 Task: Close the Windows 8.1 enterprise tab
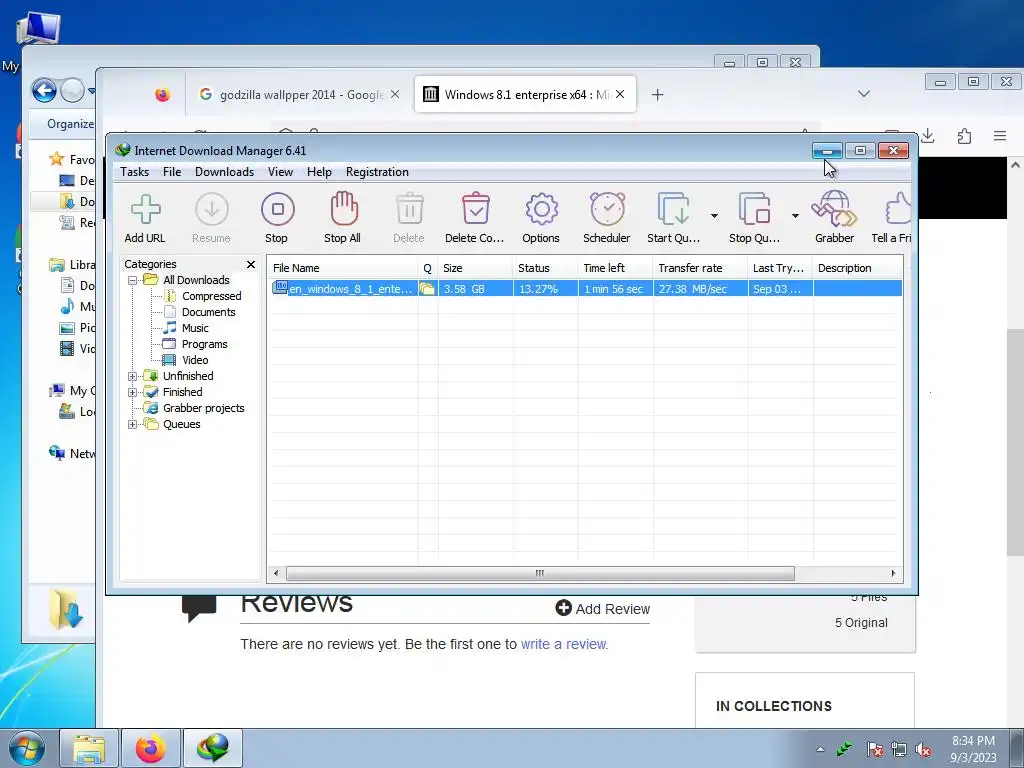pos(620,95)
